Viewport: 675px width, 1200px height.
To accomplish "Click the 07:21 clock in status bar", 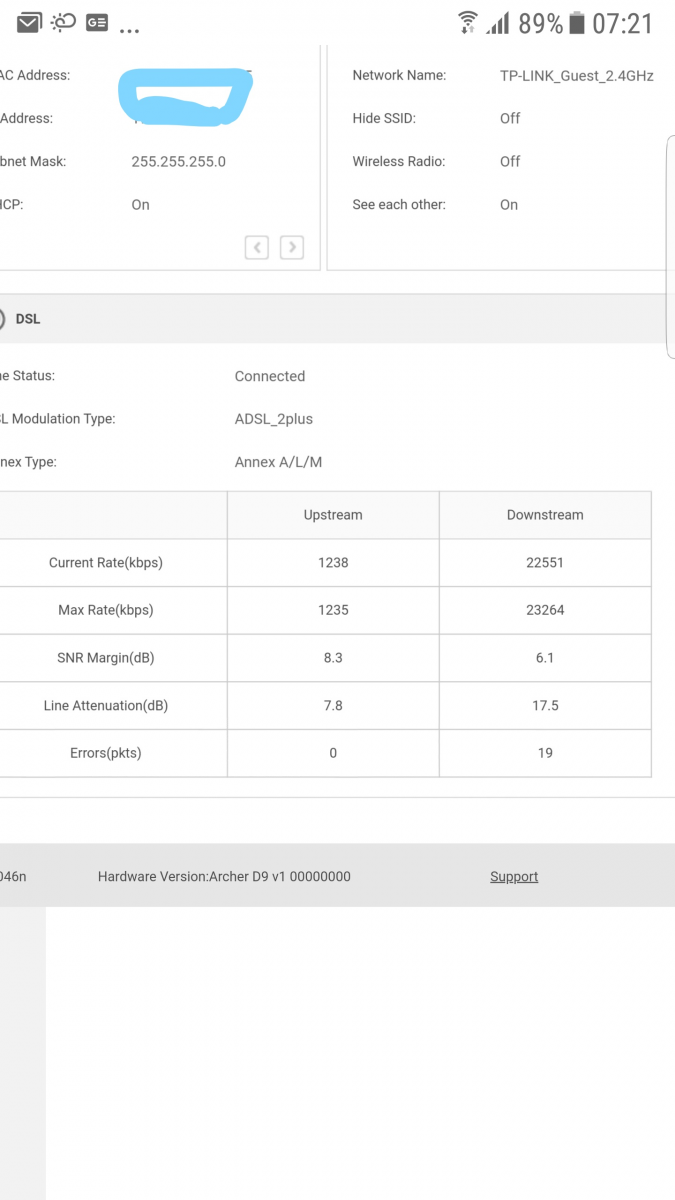I will pos(622,23).
